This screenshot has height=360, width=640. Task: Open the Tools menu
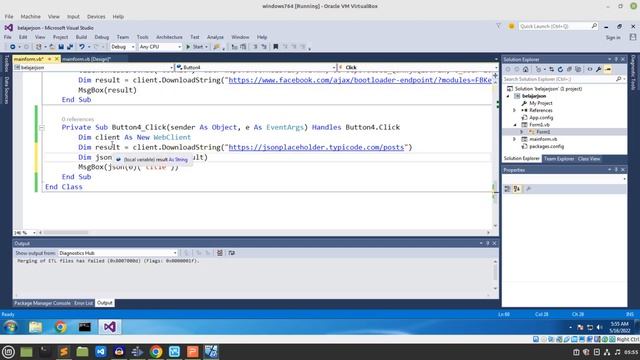click(x=142, y=37)
